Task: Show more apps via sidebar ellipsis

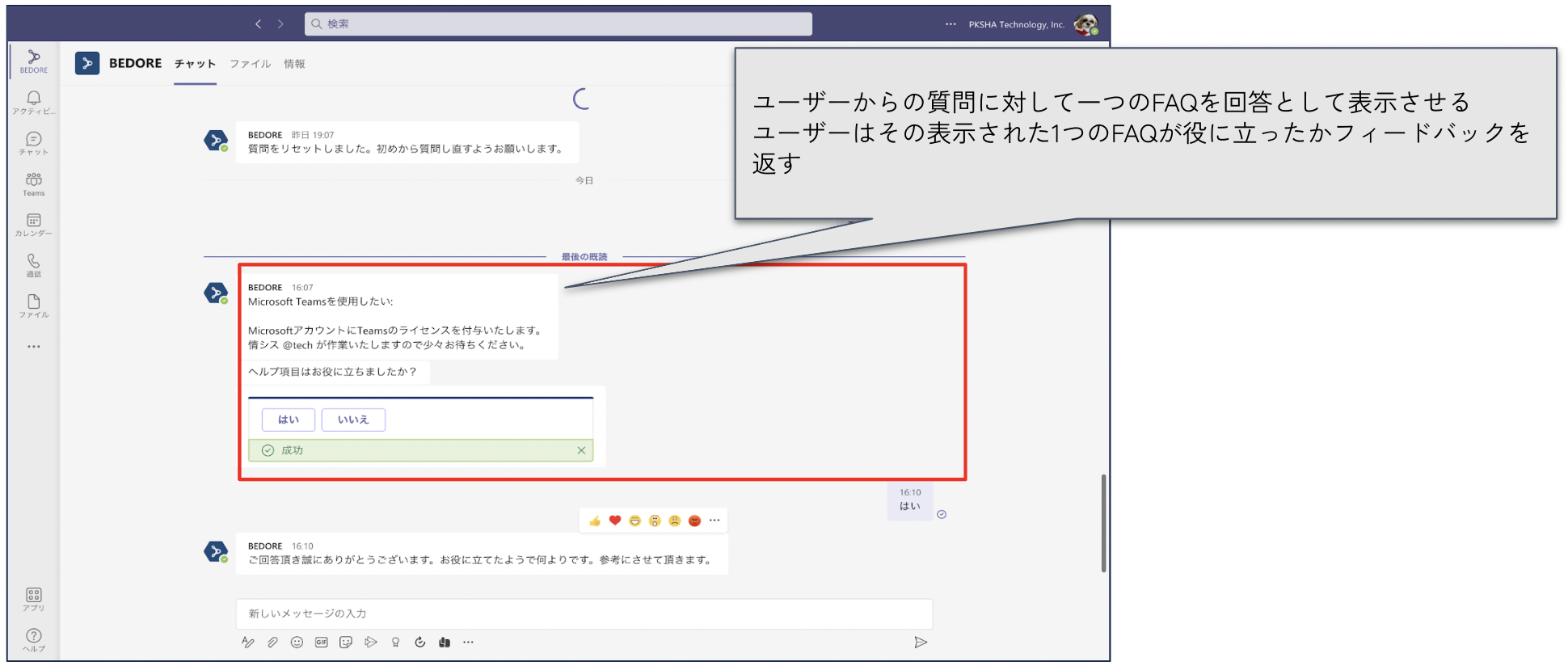Action: tap(33, 347)
